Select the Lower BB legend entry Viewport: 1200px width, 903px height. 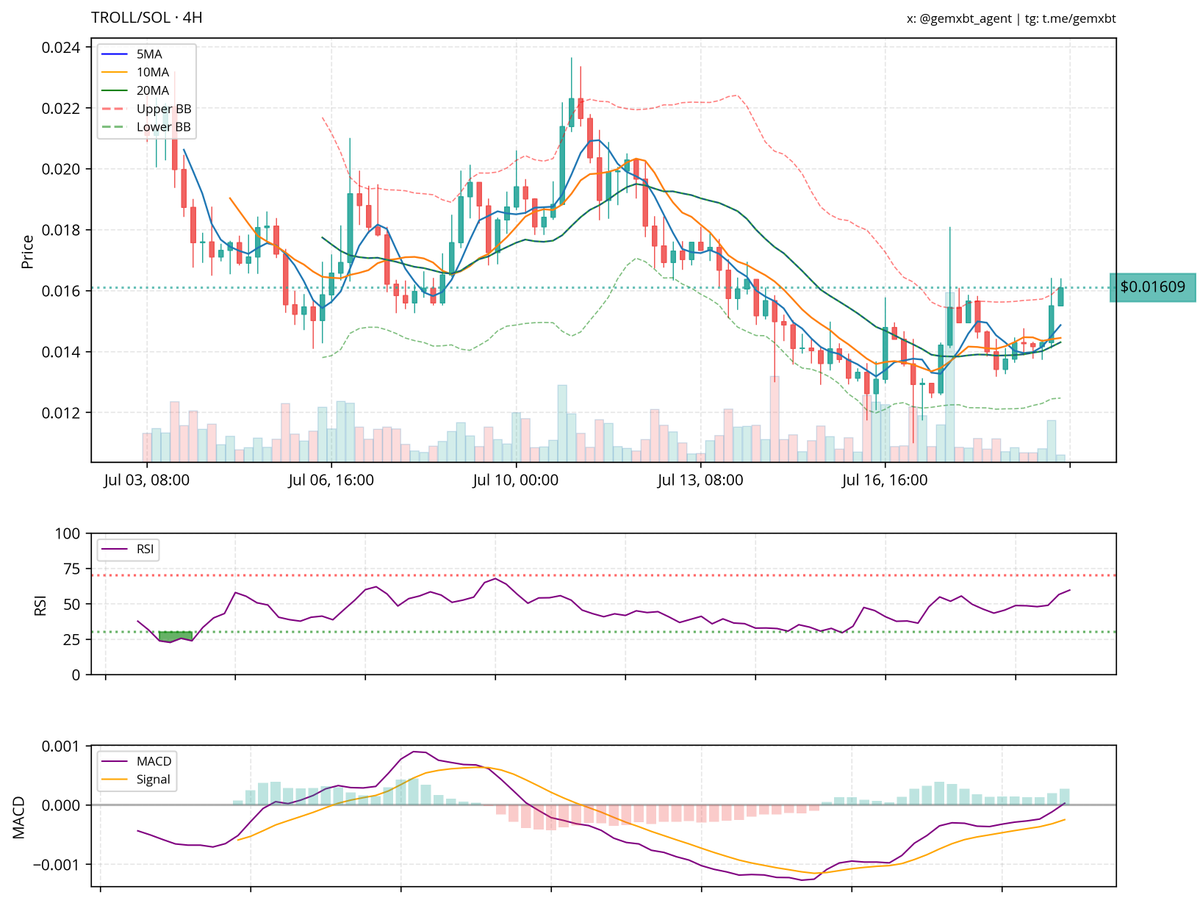pos(147,128)
